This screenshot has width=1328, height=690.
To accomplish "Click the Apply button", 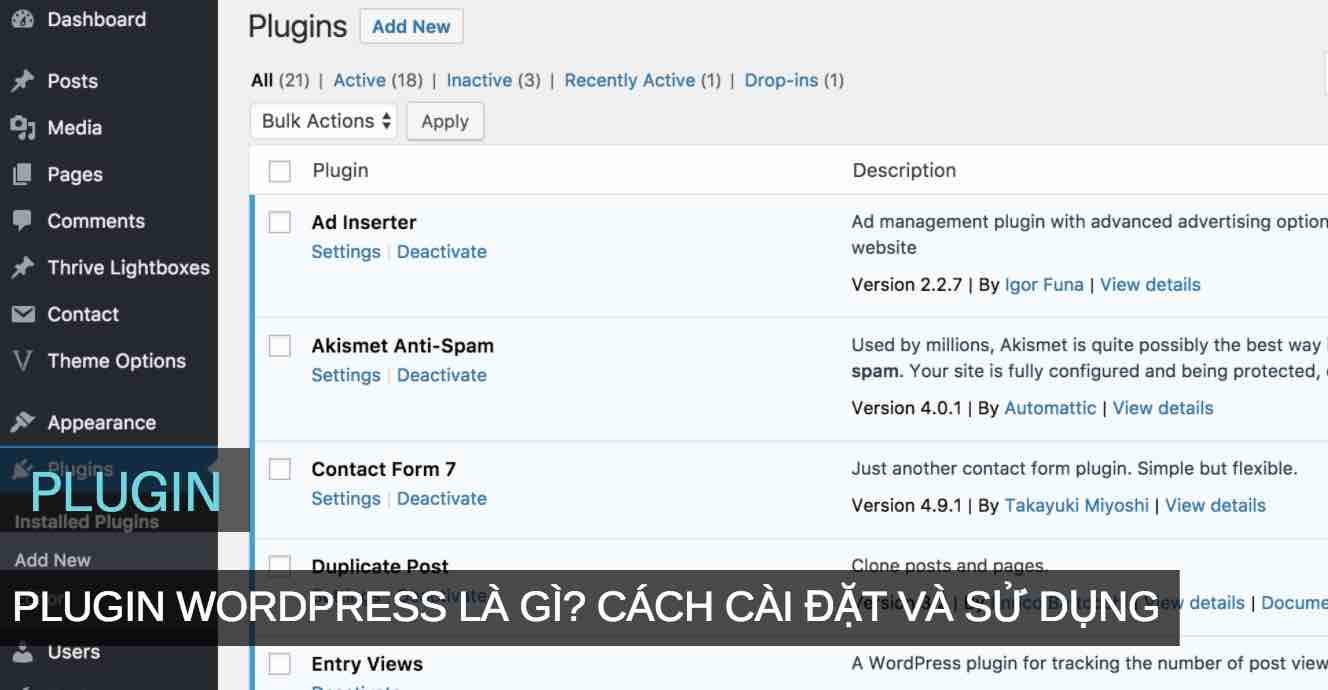I will [x=445, y=121].
